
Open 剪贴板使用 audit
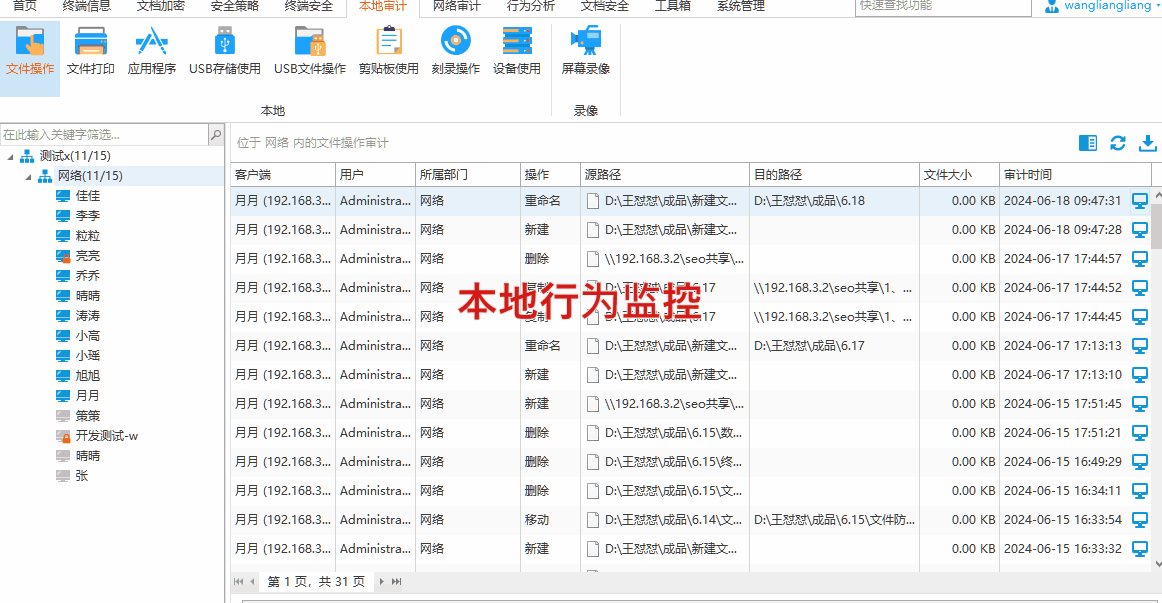(x=388, y=51)
